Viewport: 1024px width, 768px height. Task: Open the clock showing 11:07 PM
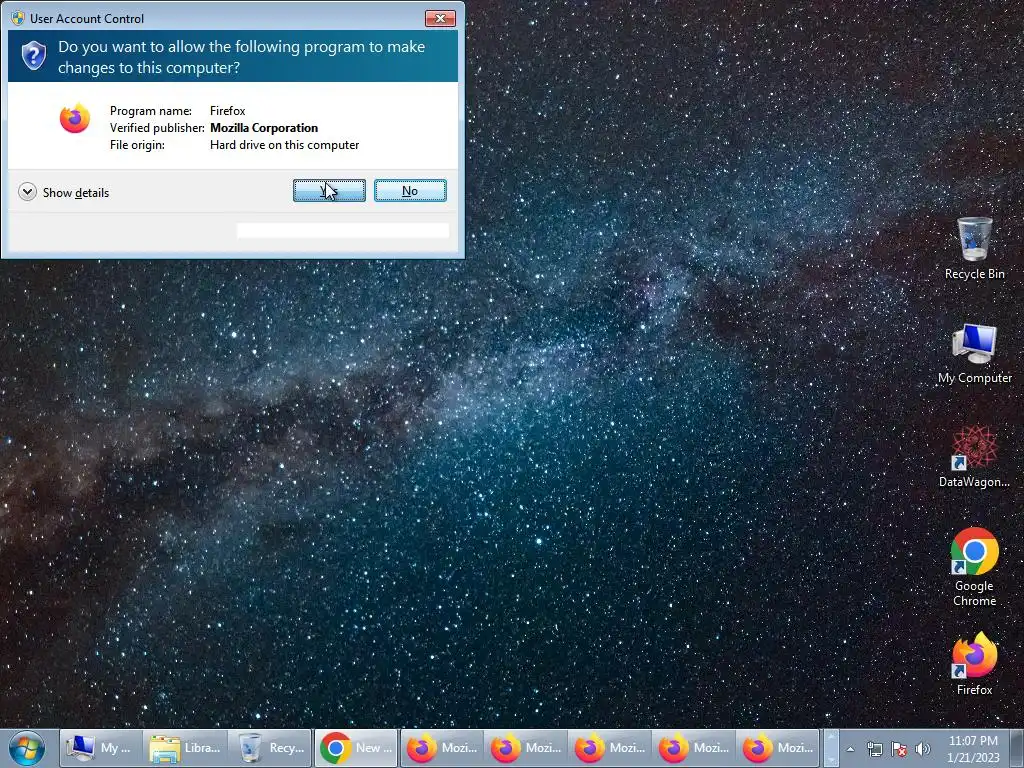(x=973, y=748)
